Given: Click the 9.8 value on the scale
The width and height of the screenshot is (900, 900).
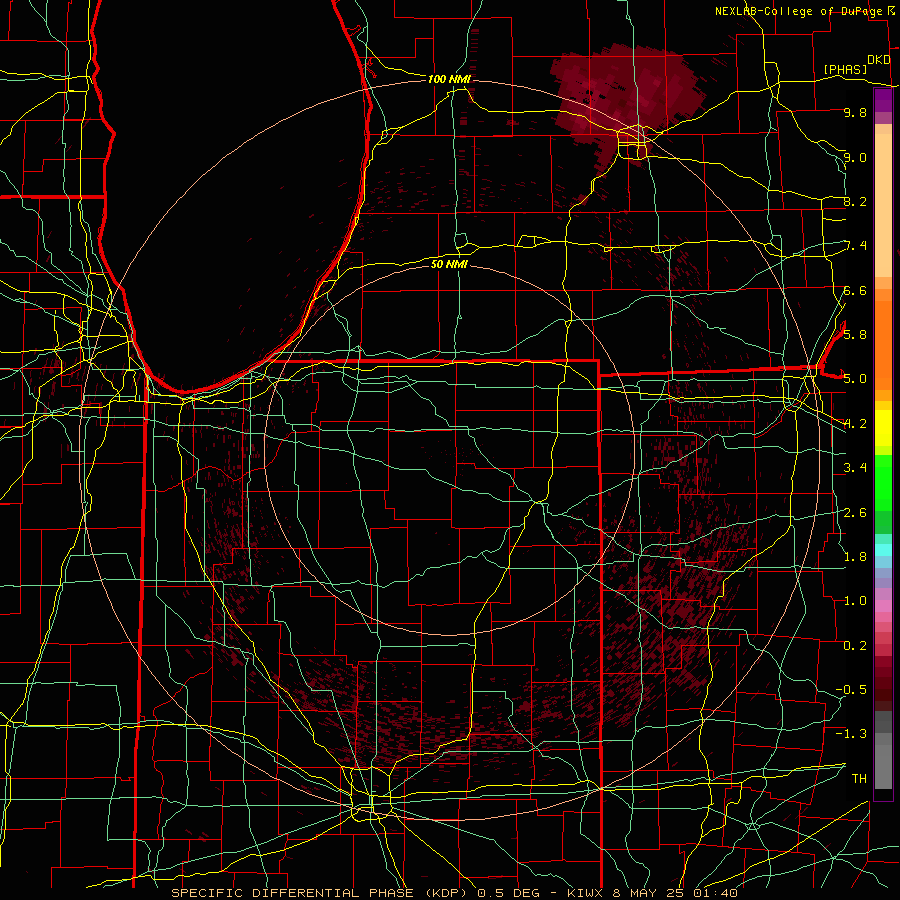Looking at the screenshot, I should 855,112.
